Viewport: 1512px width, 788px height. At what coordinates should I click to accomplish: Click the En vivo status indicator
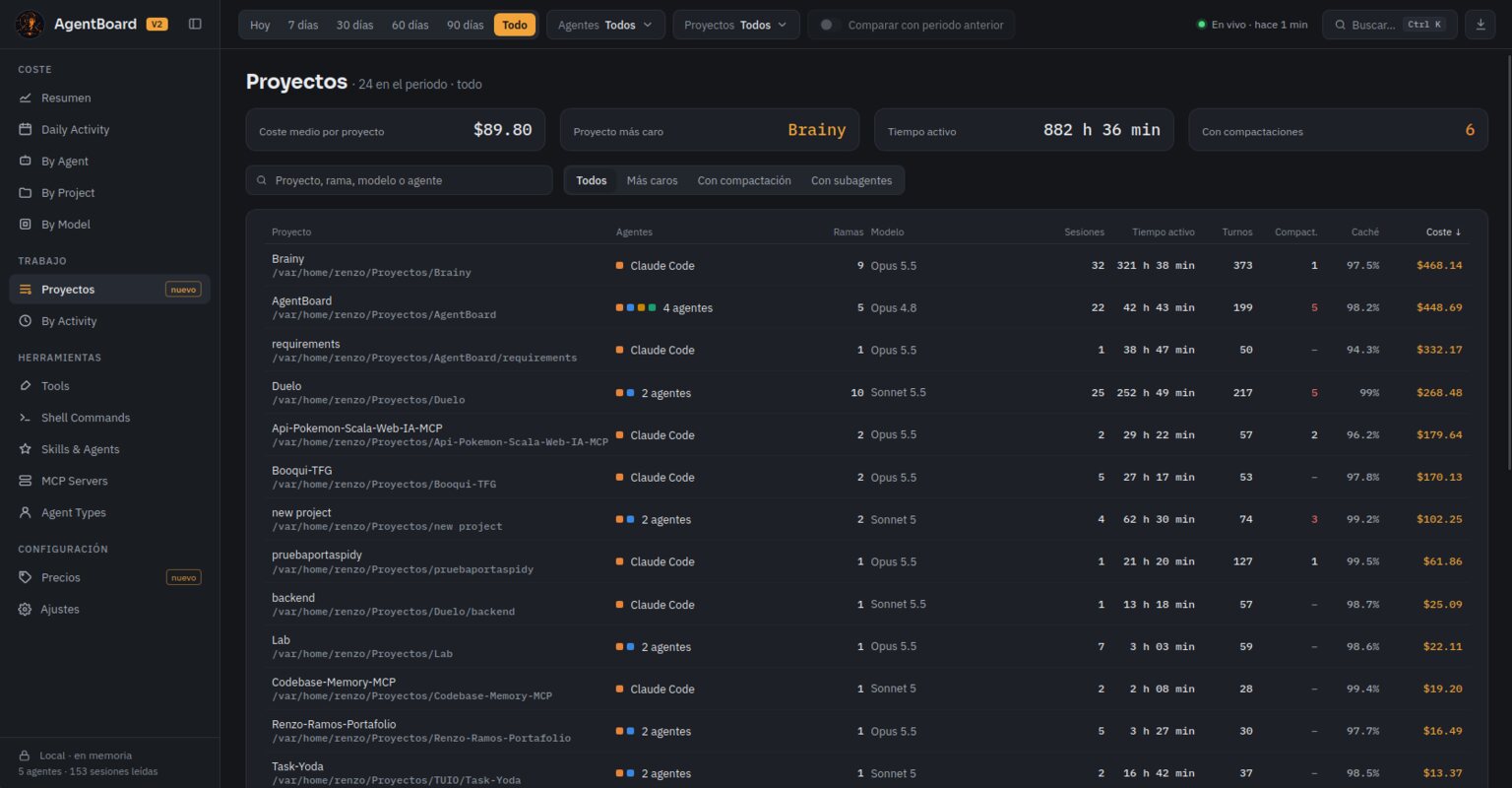point(1252,25)
